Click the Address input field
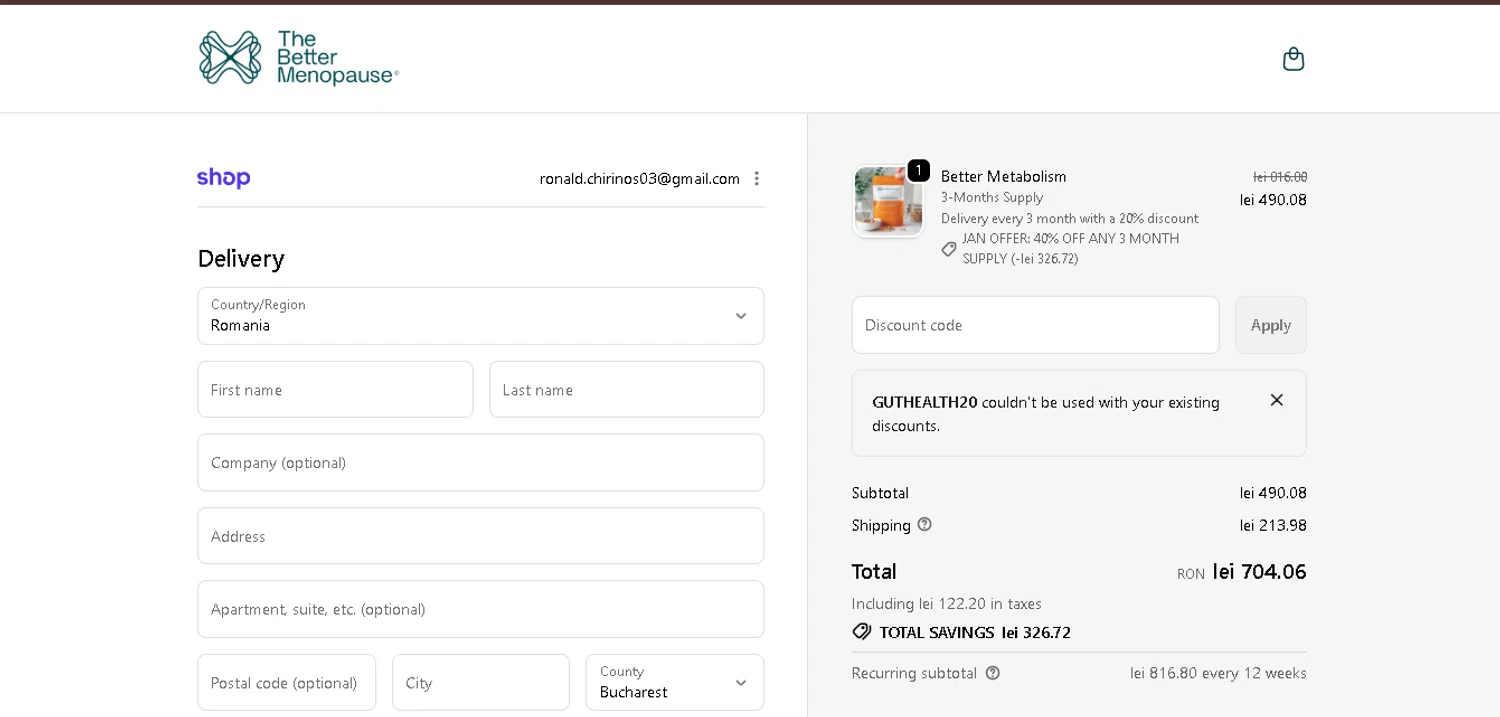 [x=481, y=536]
